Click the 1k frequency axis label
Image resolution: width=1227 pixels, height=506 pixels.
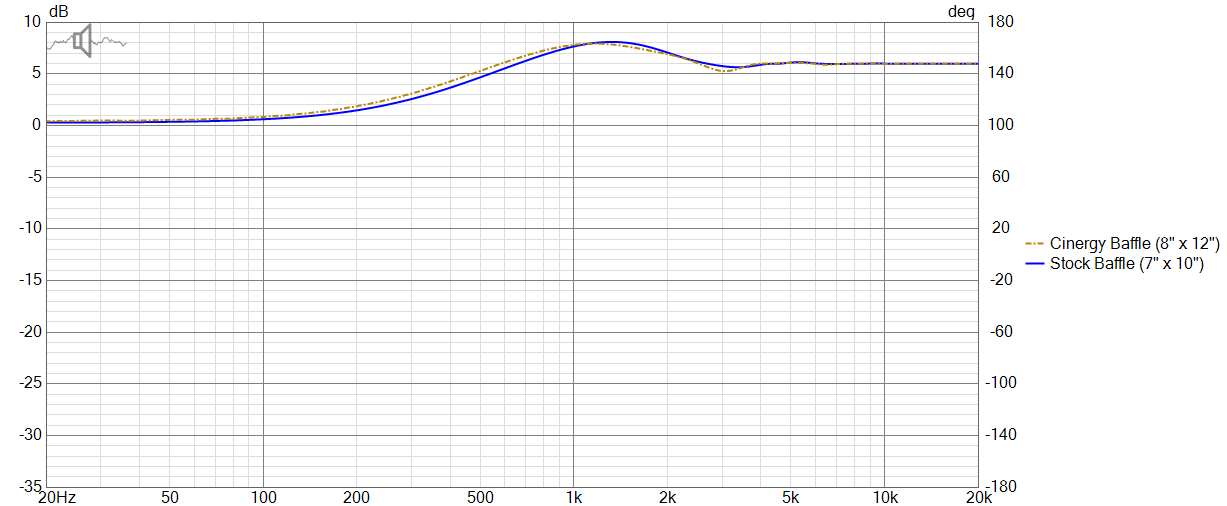pos(573,497)
